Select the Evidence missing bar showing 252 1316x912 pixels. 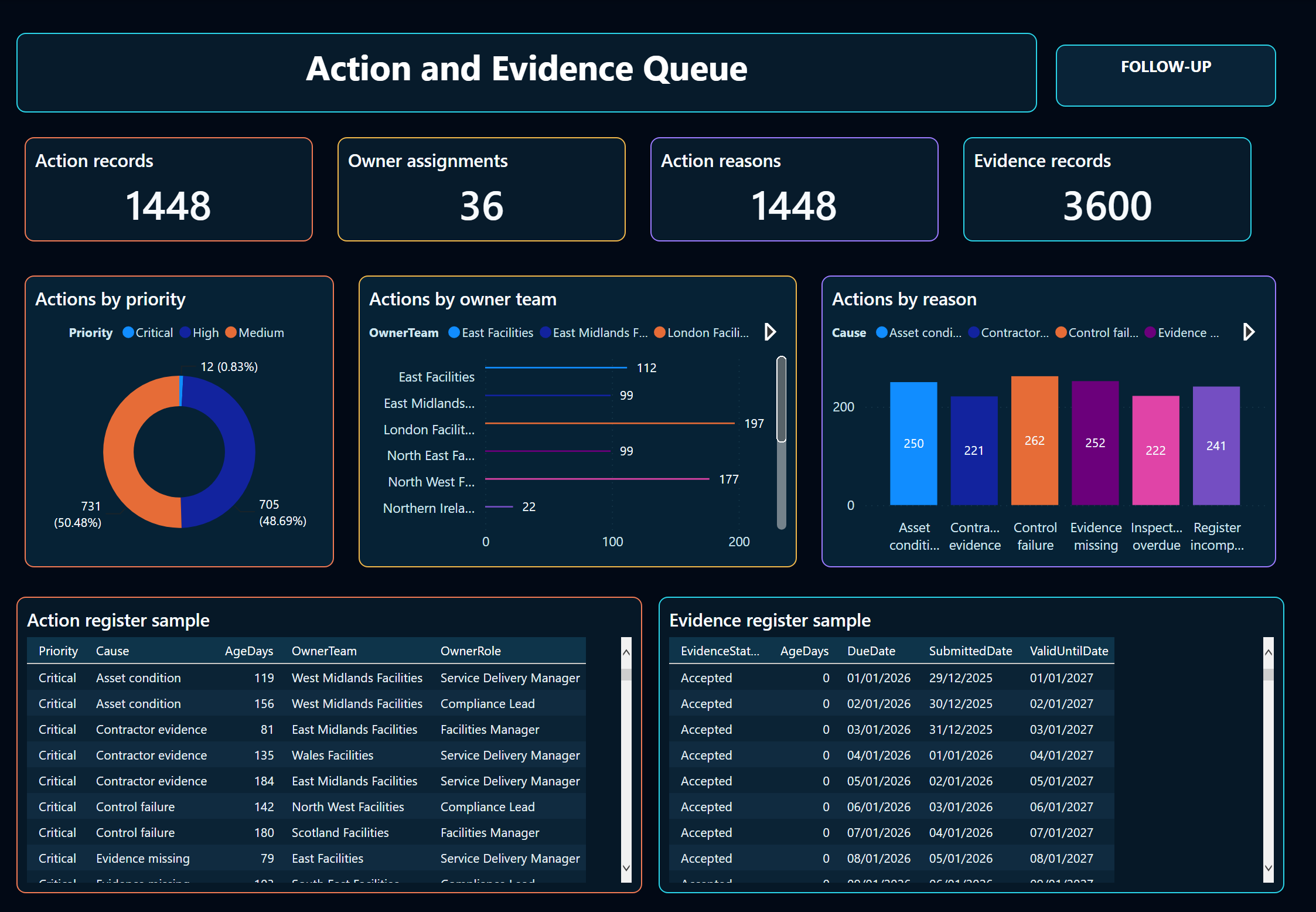tap(1095, 443)
